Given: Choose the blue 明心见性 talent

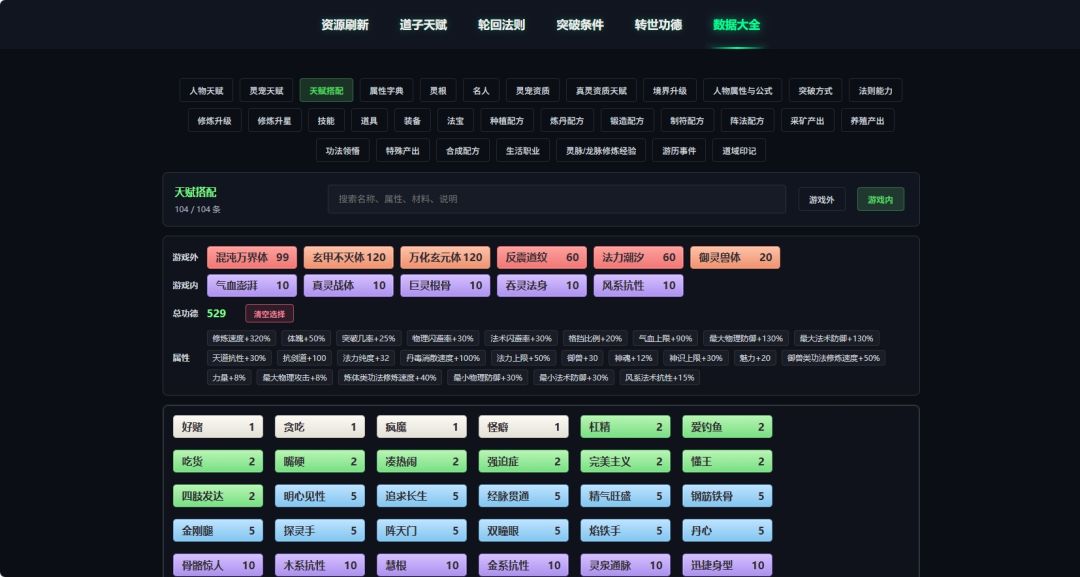Looking at the screenshot, I should [320, 496].
